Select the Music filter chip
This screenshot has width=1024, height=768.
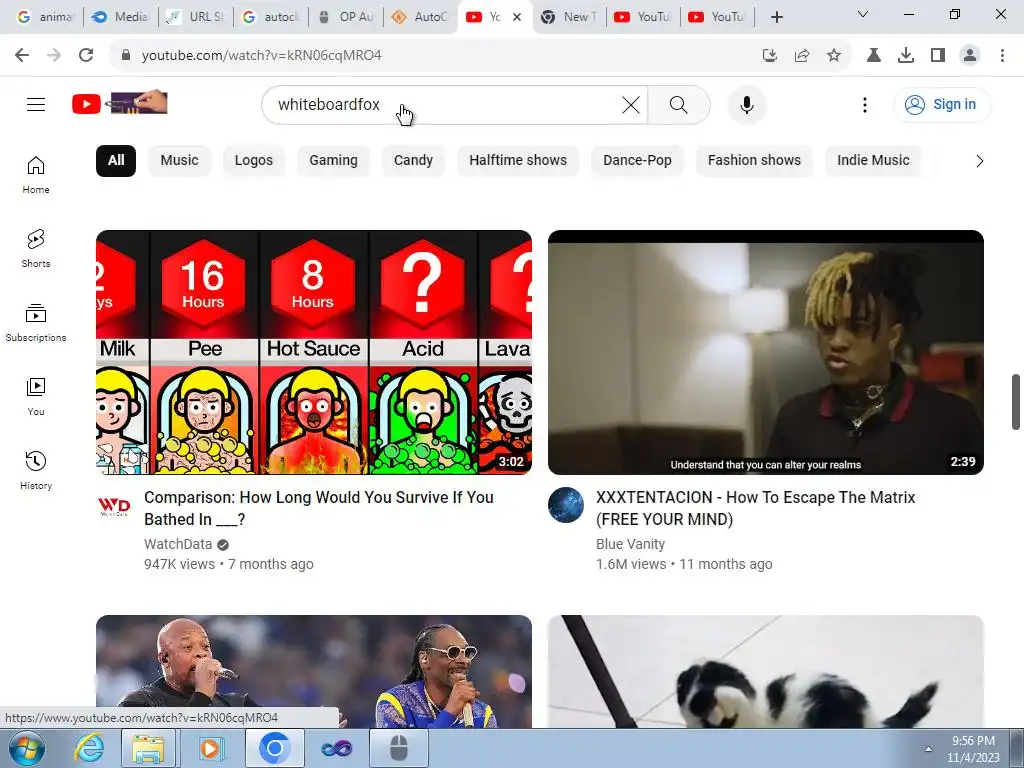[x=180, y=161]
